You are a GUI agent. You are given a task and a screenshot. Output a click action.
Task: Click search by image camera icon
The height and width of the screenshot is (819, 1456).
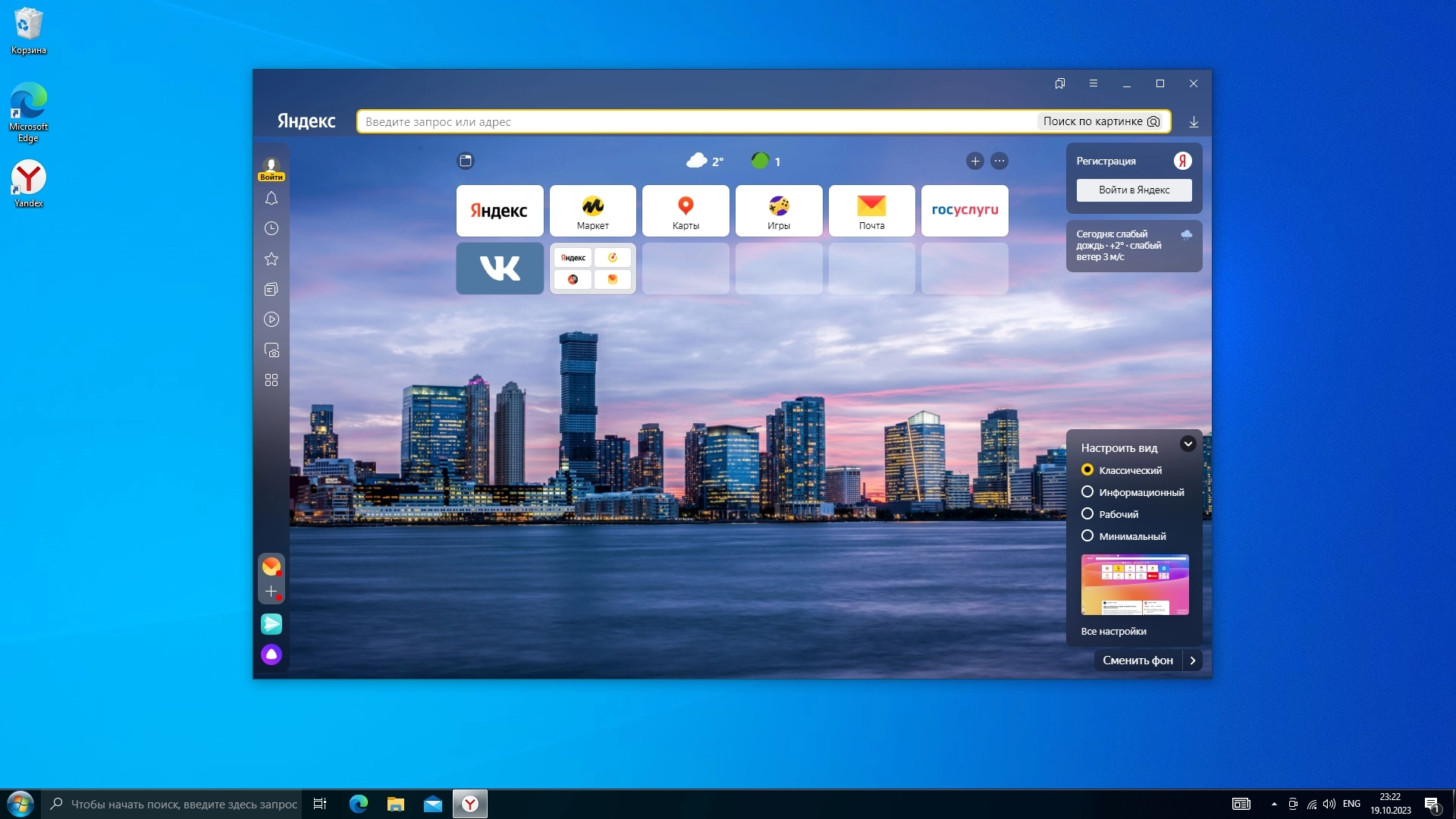(1153, 121)
